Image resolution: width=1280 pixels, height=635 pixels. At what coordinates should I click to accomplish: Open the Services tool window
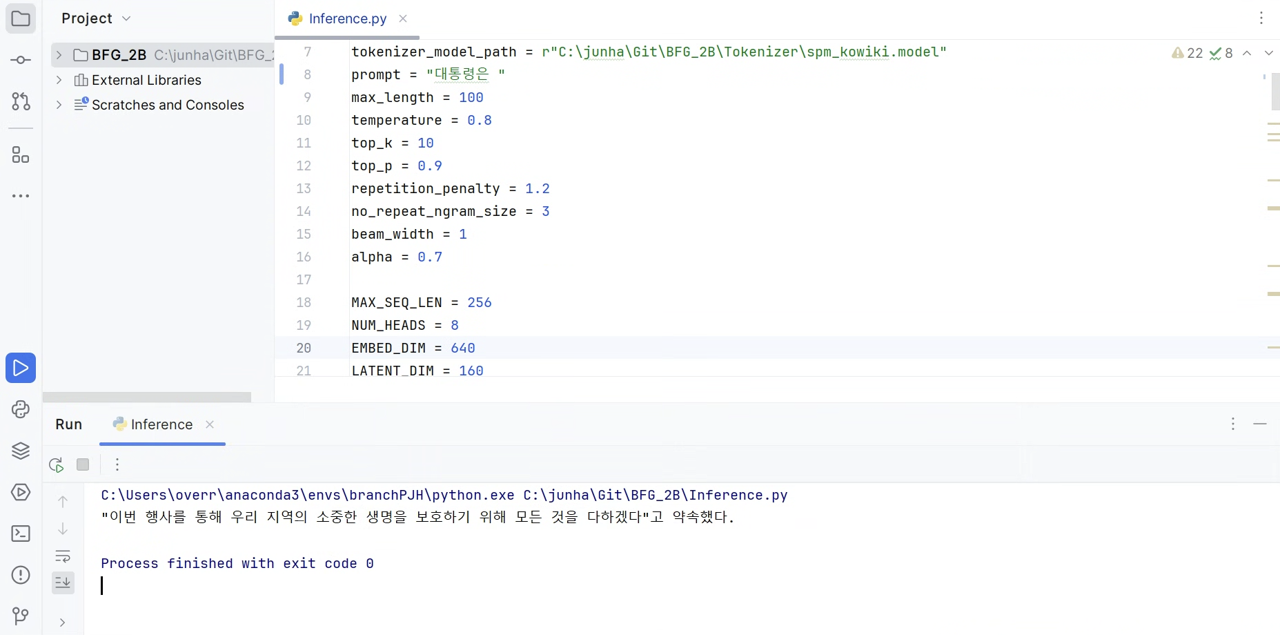click(x=20, y=492)
